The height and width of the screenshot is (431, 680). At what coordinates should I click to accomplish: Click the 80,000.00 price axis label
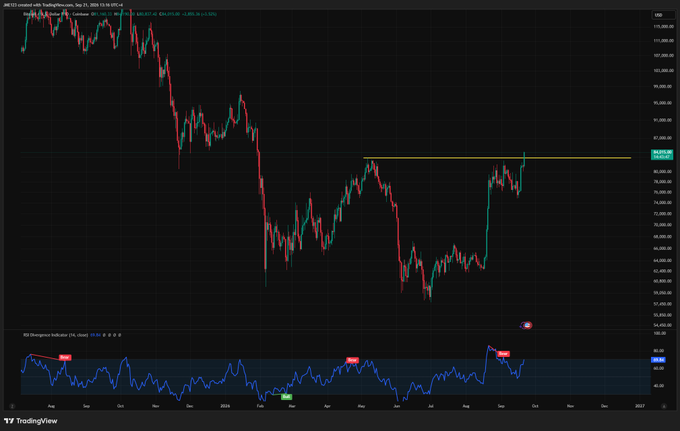tap(663, 172)
